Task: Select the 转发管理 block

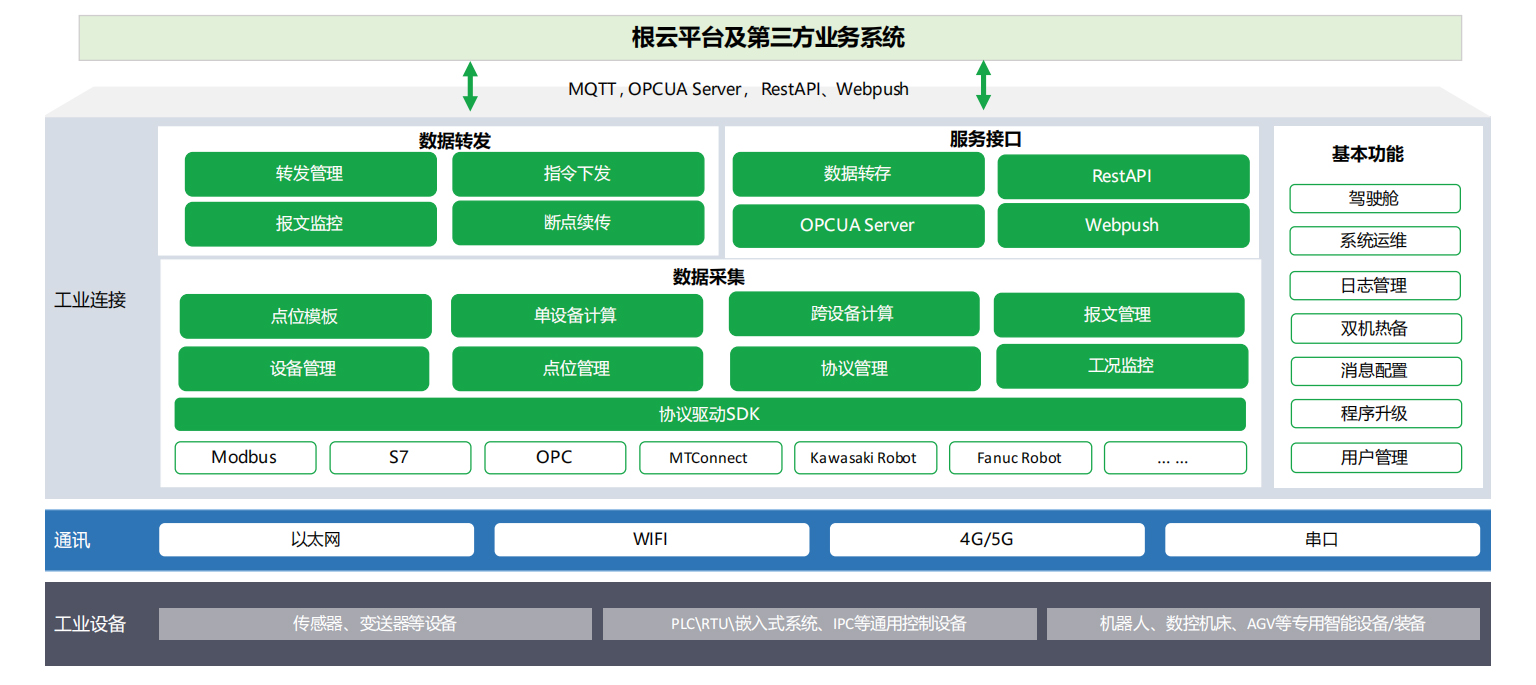Action: click(310, 174)
